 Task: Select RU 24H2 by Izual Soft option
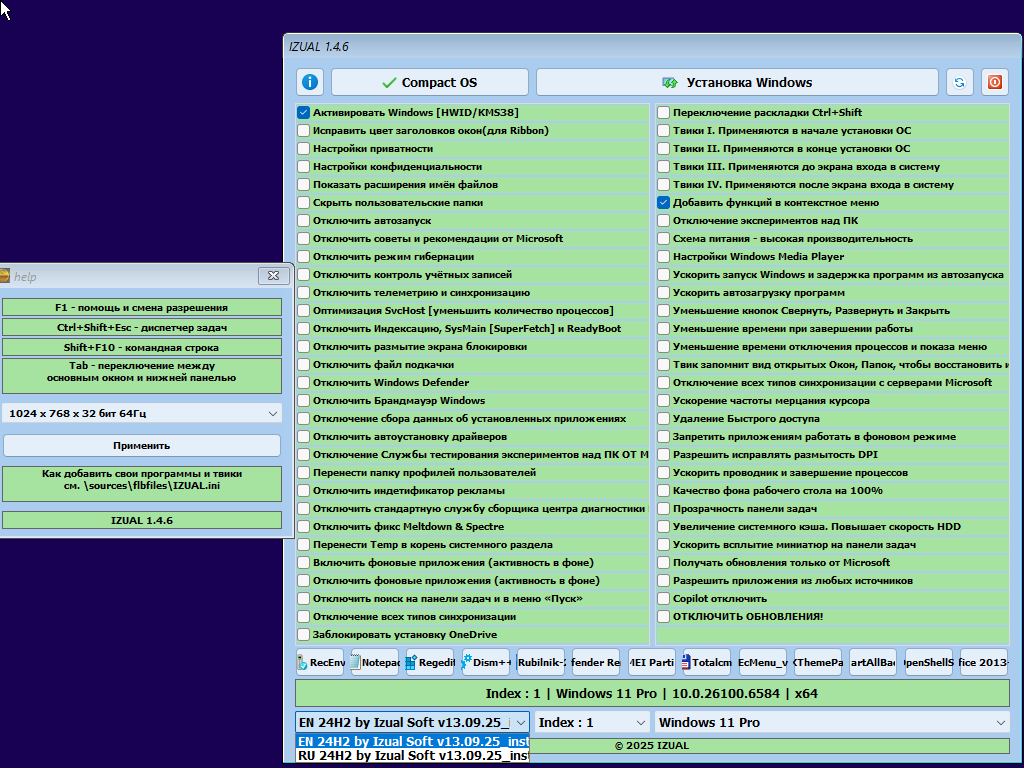[412, 756]
